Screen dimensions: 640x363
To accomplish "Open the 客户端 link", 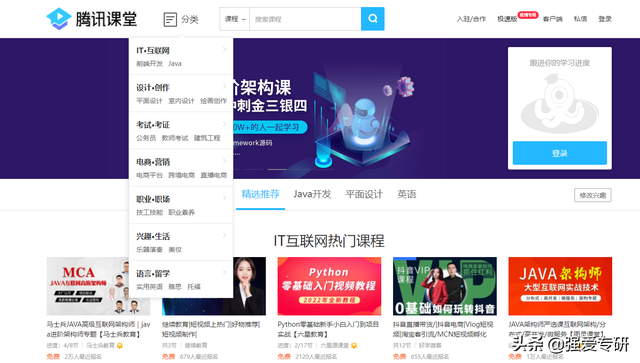I will 553,19.
